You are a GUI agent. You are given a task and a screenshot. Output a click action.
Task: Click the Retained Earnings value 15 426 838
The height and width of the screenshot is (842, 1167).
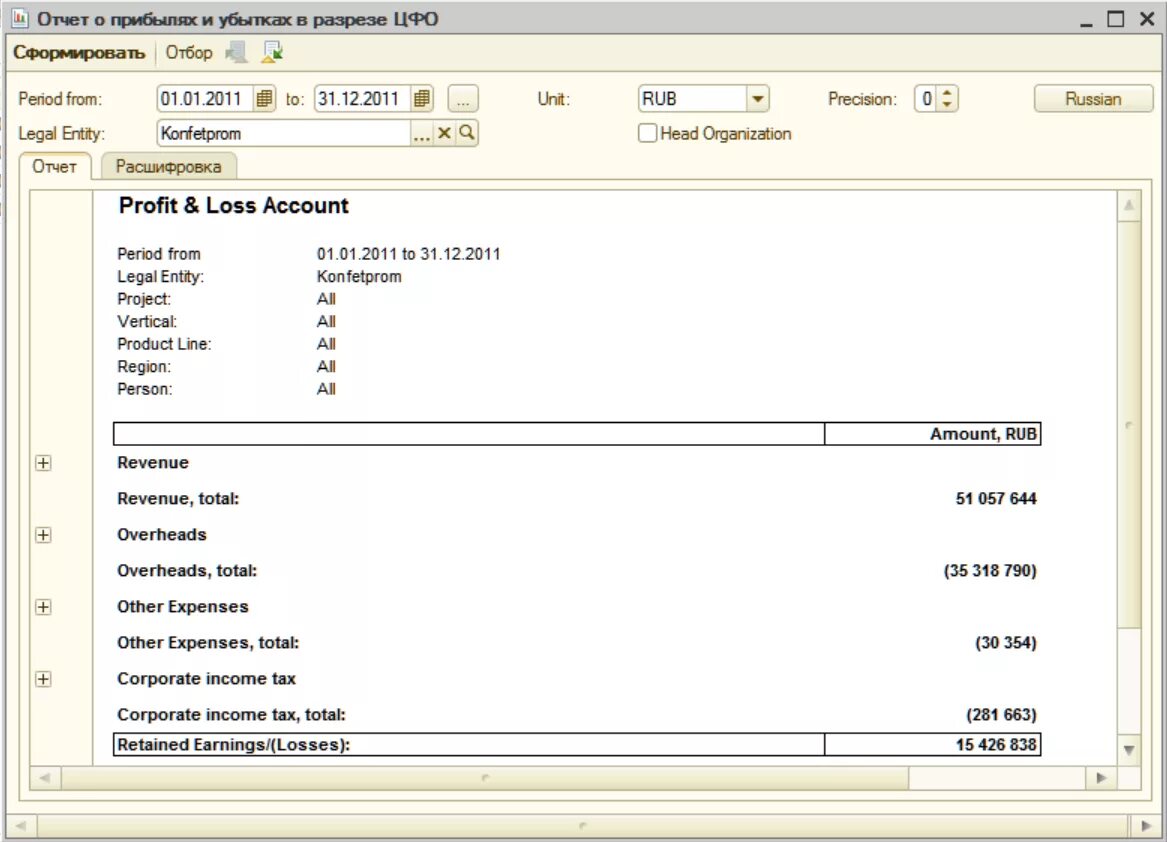coord(996,745)
